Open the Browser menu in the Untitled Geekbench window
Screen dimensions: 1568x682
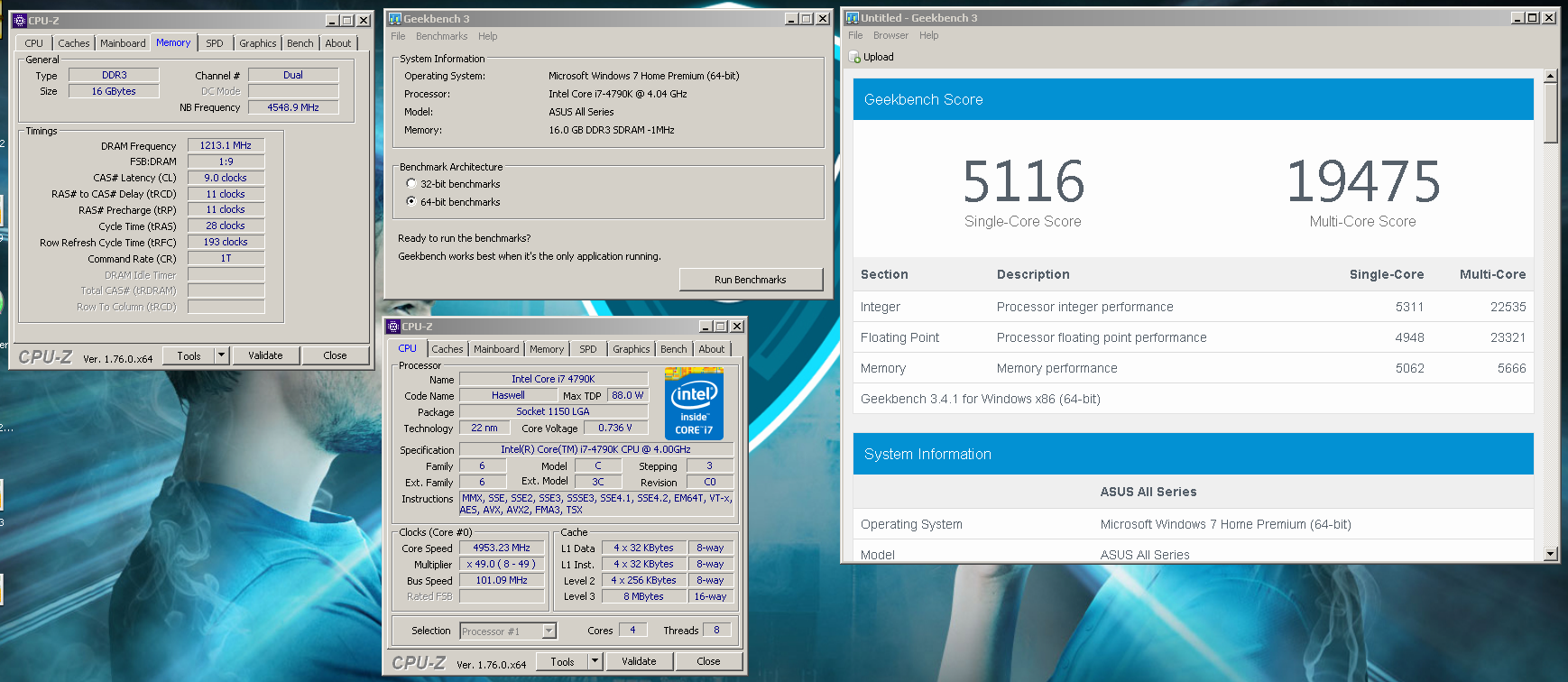(x=890, y=35)
